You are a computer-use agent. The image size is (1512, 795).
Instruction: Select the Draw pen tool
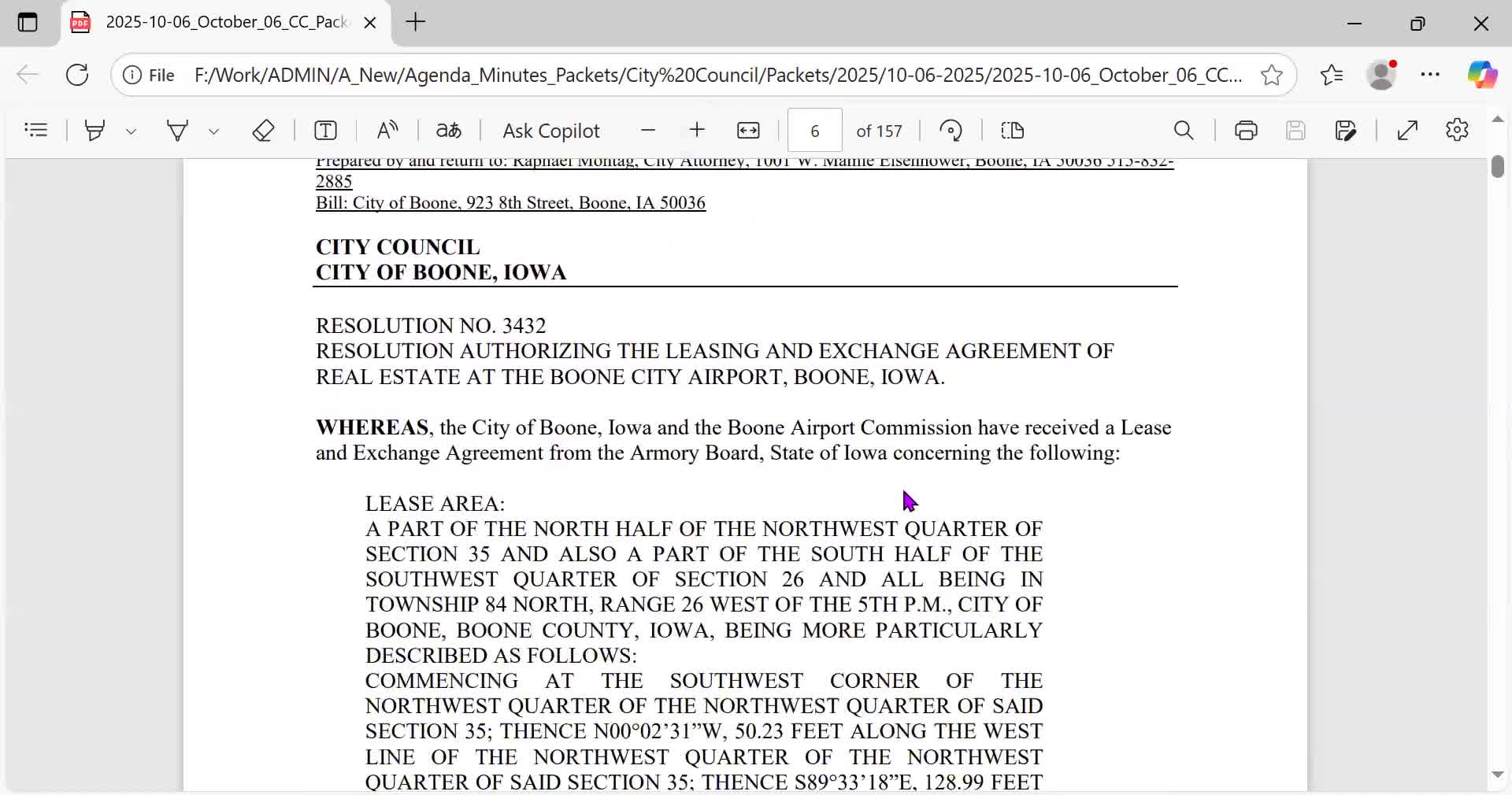pyautogui.click(x=178, y=130)
